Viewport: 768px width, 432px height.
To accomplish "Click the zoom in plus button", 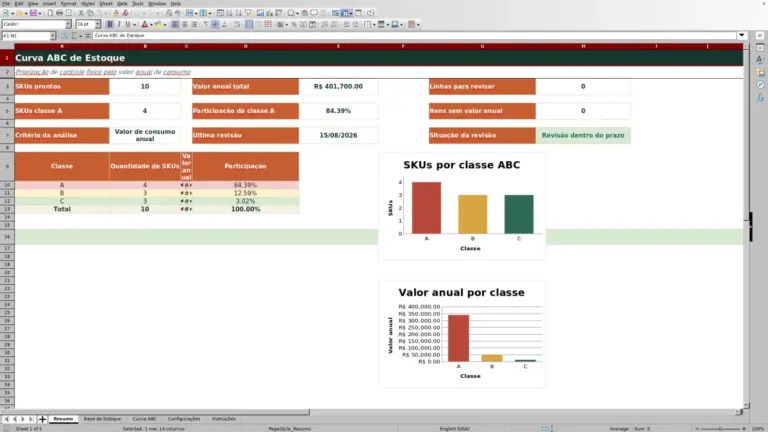I will coord(744,429).
